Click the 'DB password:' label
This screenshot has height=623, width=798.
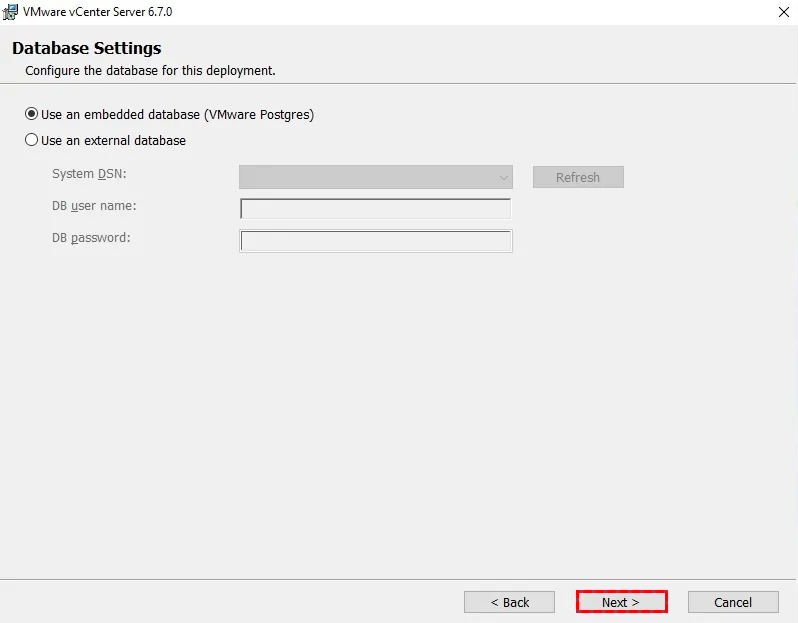tap(91, 237)
